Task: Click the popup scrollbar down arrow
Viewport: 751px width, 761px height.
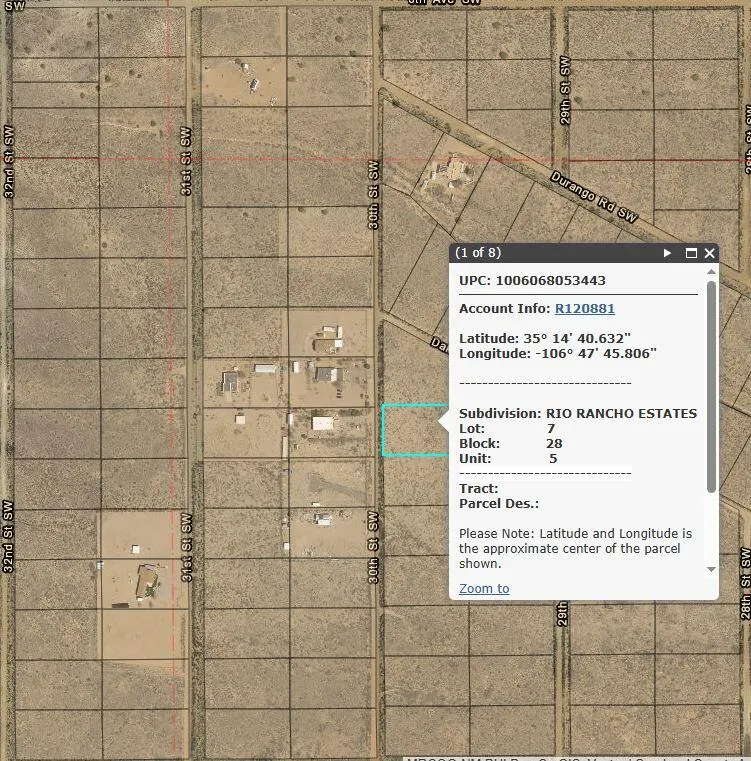Action: coord(711,569)
